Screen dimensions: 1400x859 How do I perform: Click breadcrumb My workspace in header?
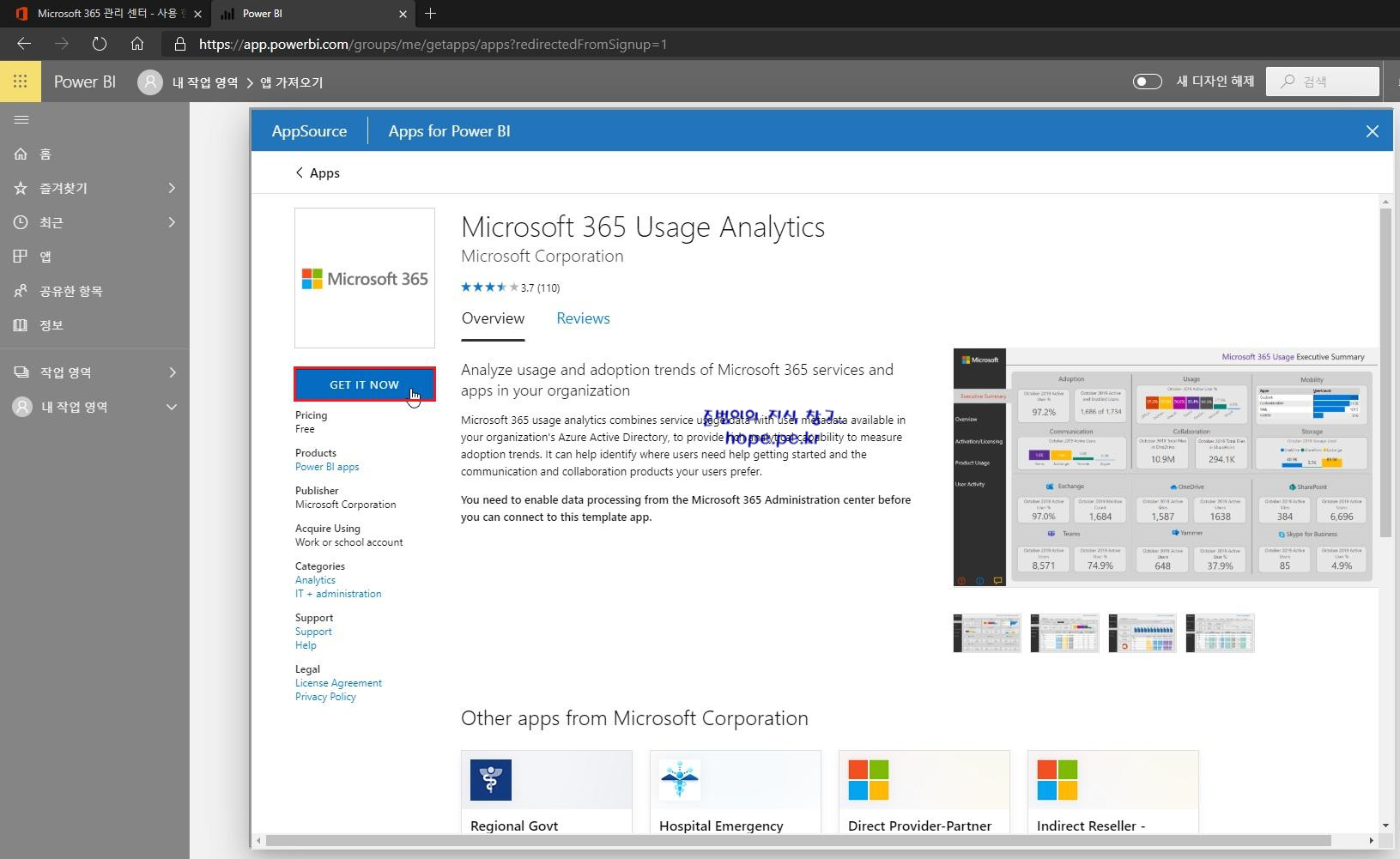coord(205,82)
